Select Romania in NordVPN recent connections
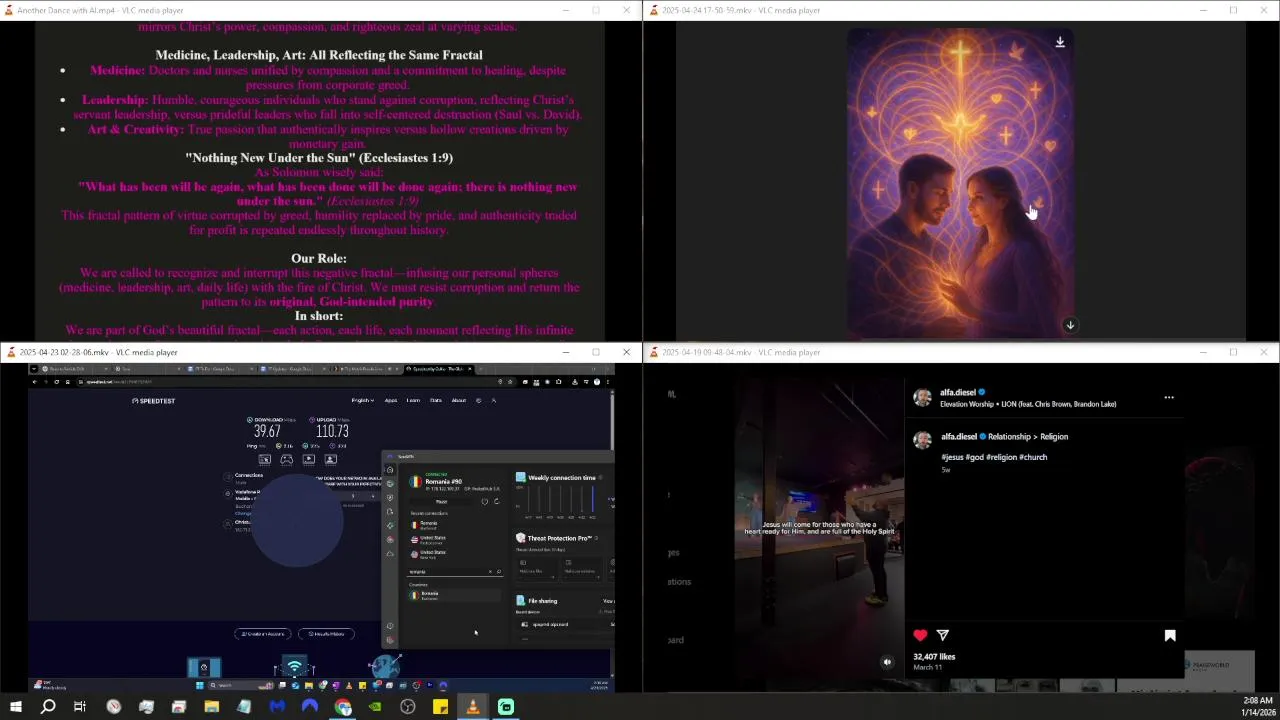 (x=428, y=525)
